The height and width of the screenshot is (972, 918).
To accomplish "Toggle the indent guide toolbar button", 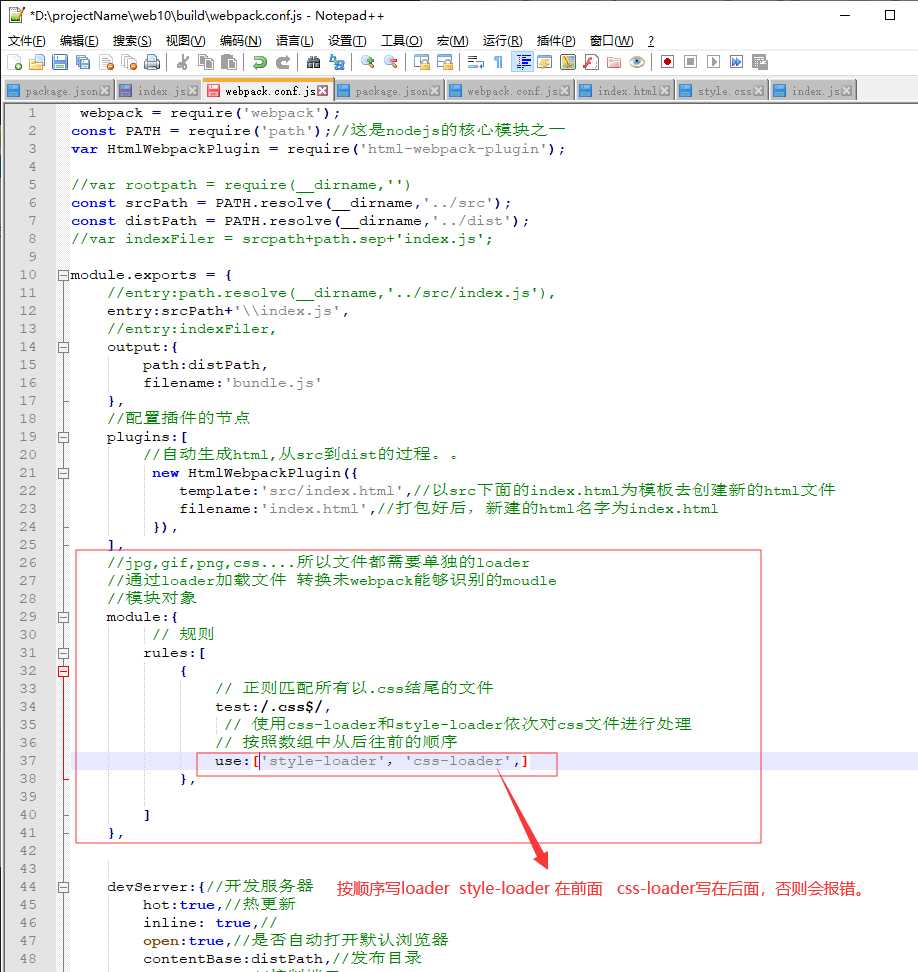I will point(522,62).
